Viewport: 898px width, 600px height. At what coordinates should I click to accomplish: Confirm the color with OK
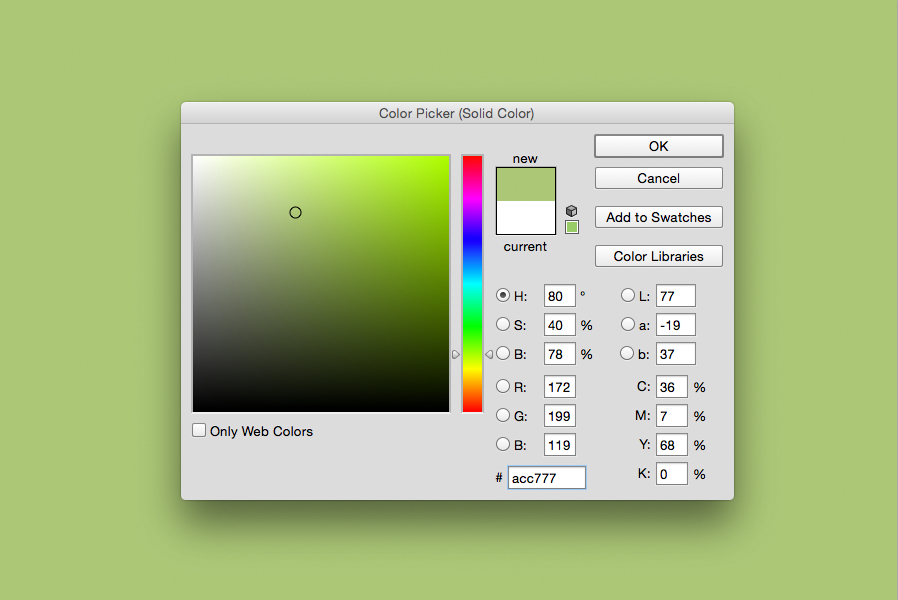click(x=658, y=145)
